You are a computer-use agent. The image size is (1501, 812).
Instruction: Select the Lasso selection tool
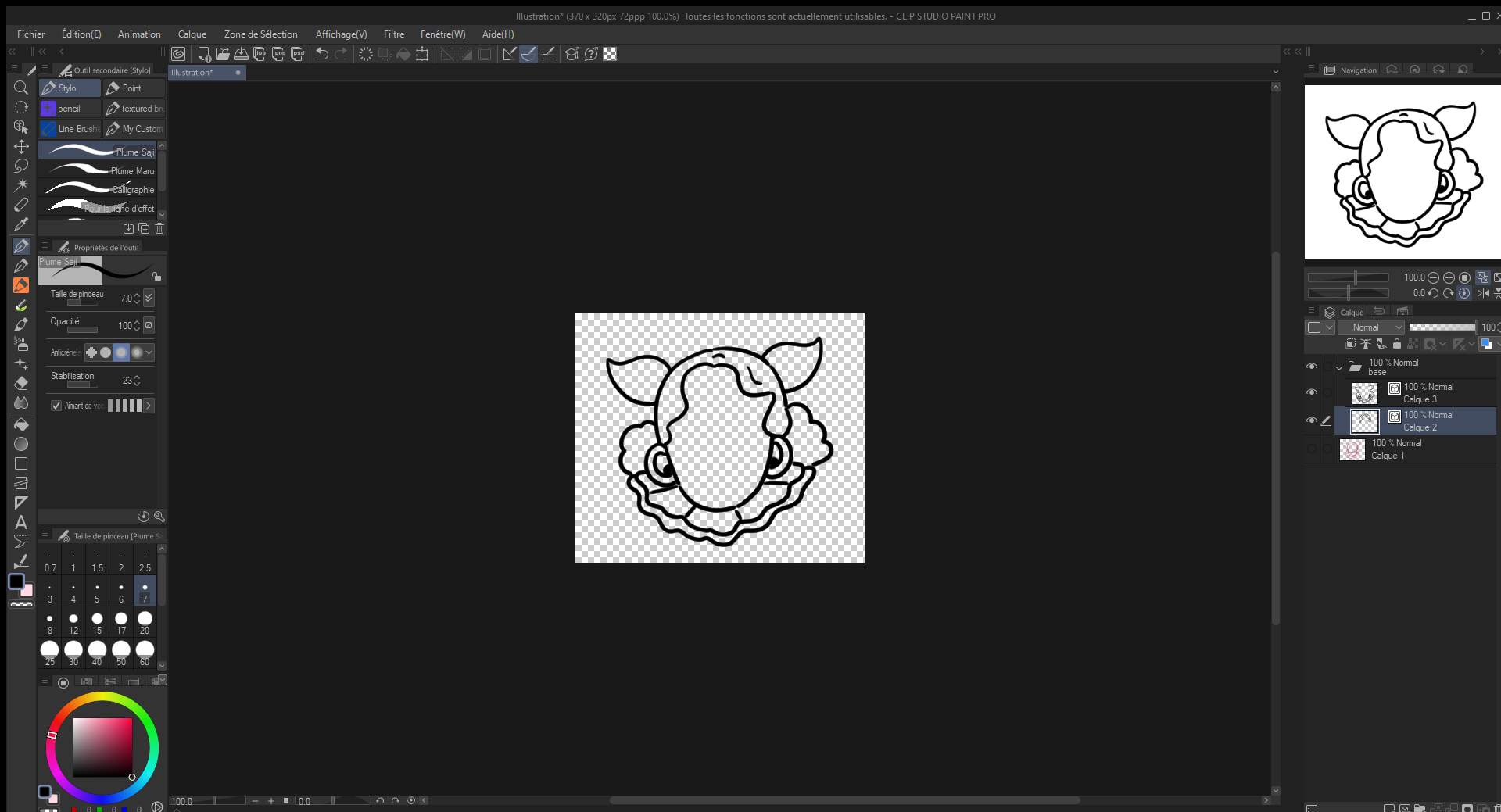pos(21,166)
